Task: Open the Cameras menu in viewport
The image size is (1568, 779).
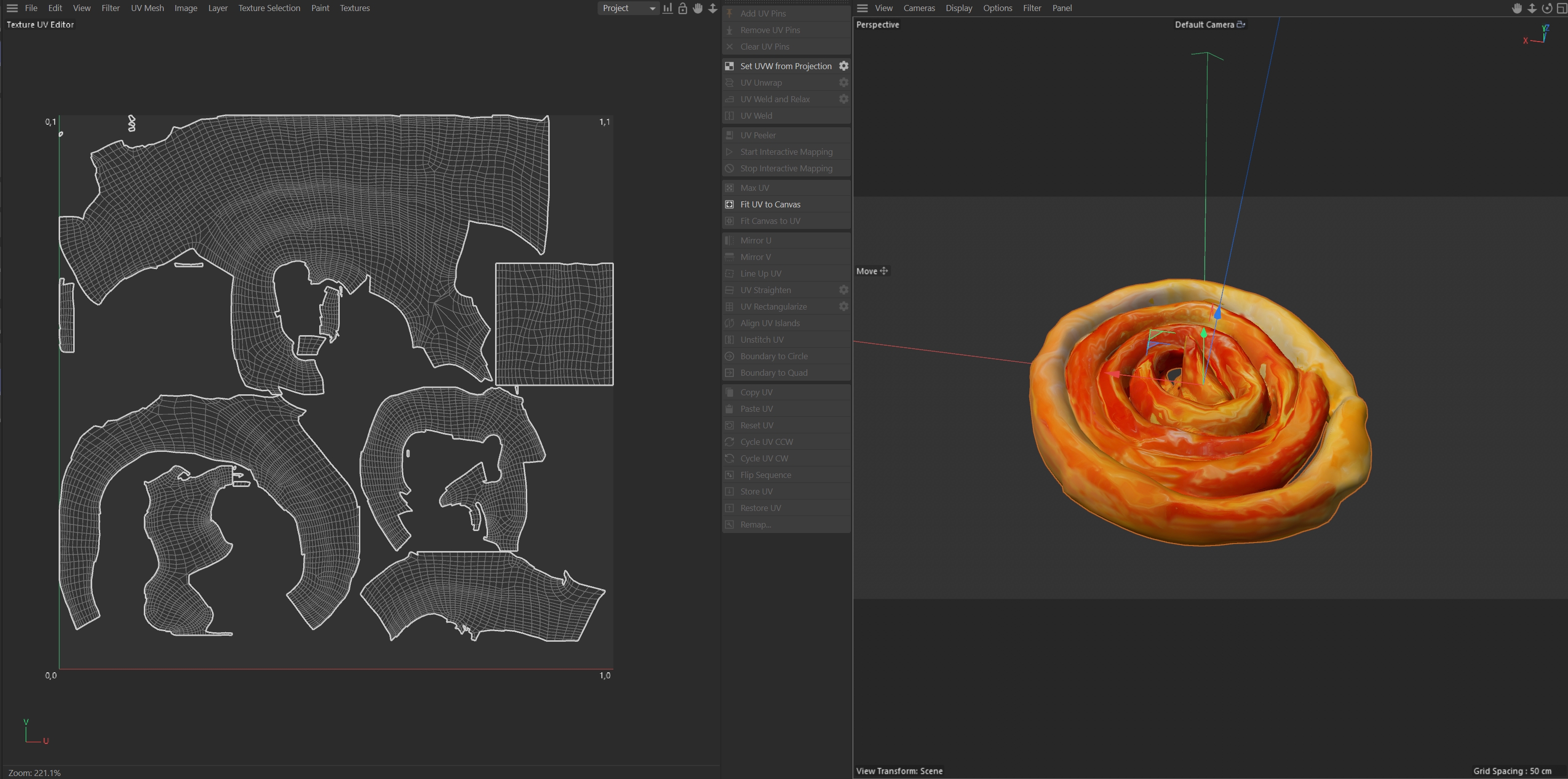Action: 919,8
